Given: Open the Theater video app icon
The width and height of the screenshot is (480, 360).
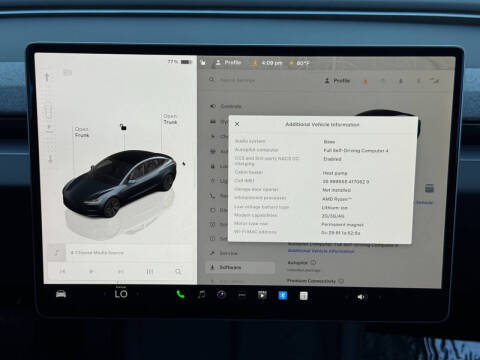Looking at the screenshot, I should (x=262, y=295).
